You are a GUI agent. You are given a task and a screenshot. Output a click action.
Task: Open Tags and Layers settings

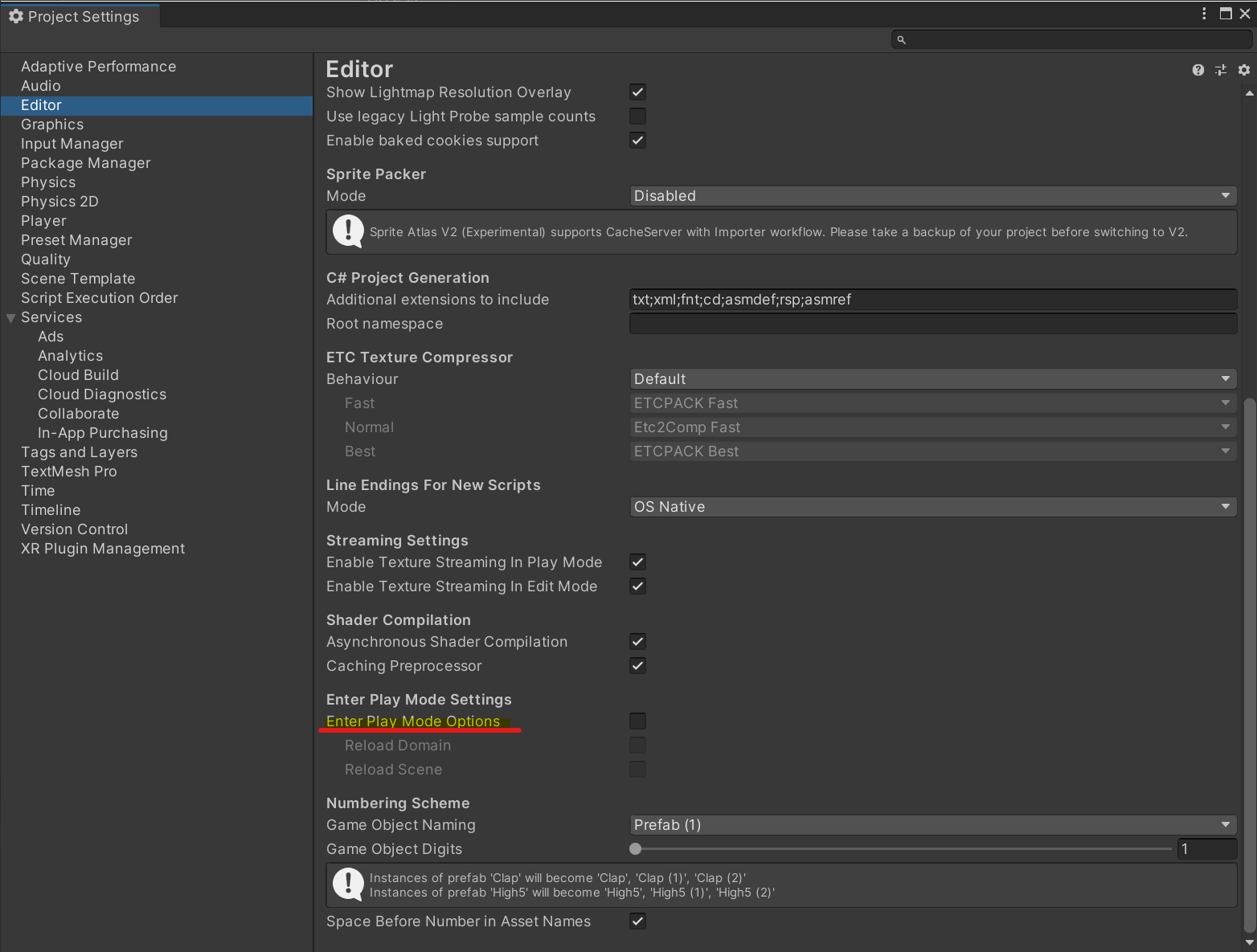tap(80, 452)
